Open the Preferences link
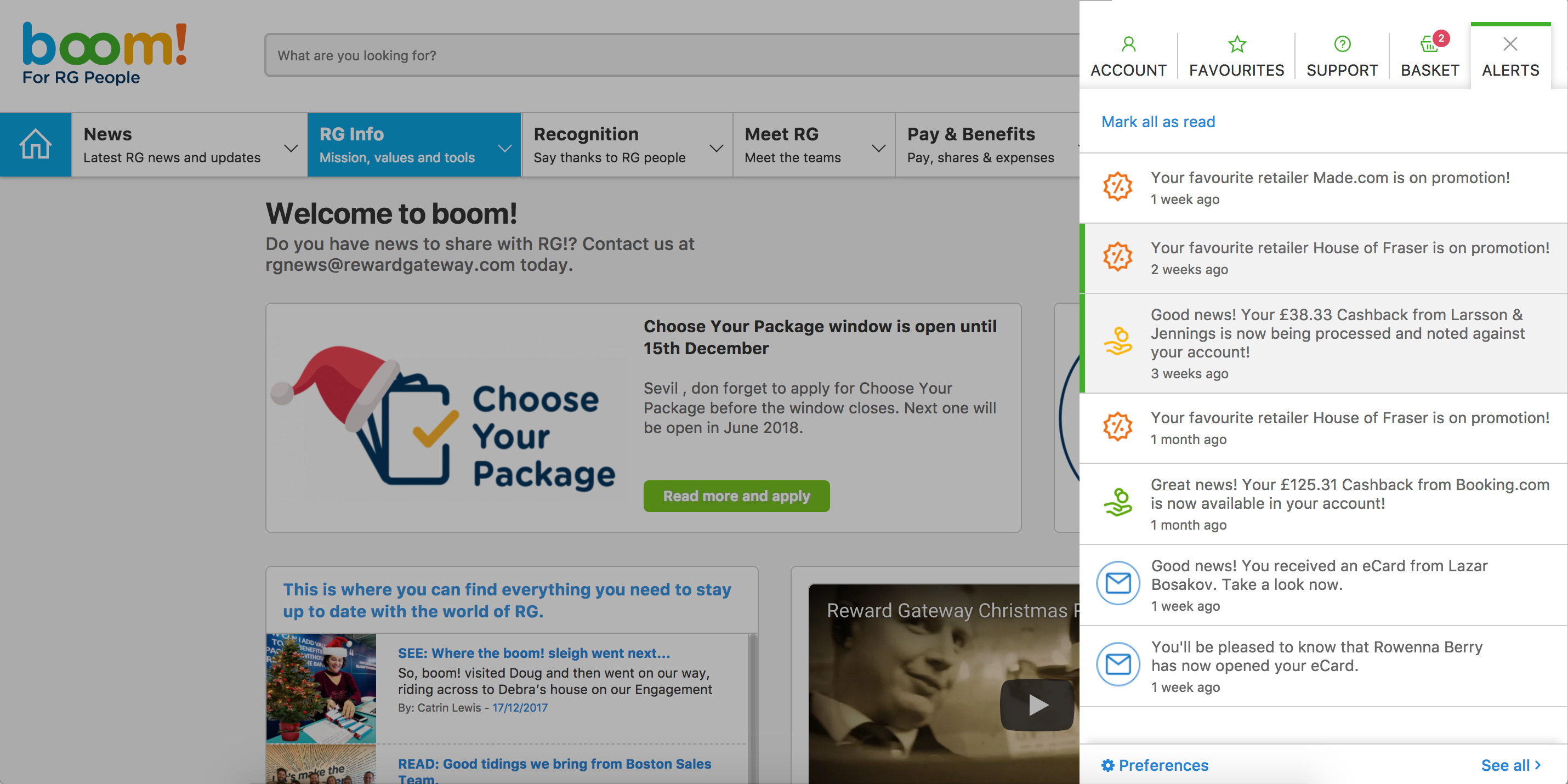Image resolution: width=1568 pixels, height=784 pixels. (x=1155, y=765)
